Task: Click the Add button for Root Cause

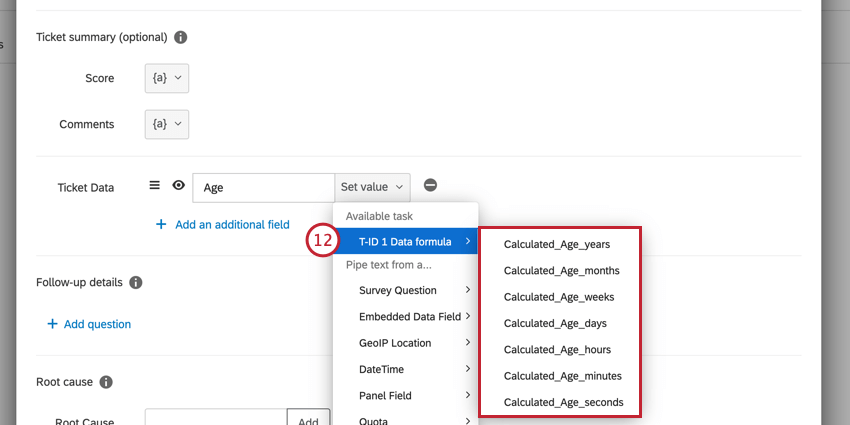Action: click(x=308, y=419)
